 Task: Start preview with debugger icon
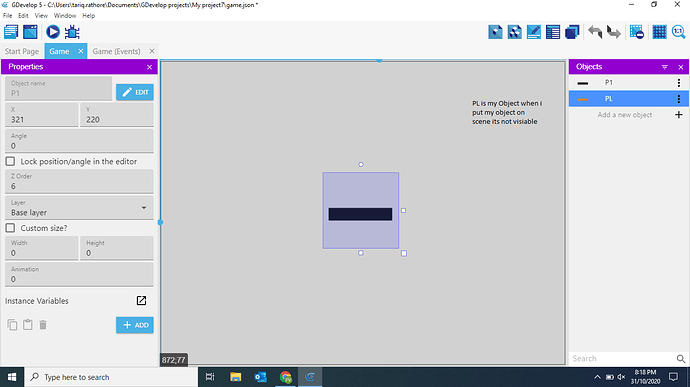(x=72, y=32)
